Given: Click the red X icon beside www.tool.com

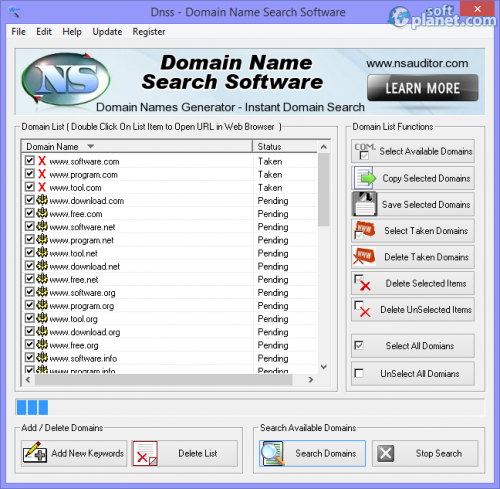Looking at the screenshot, I should [x=42, y=187].
